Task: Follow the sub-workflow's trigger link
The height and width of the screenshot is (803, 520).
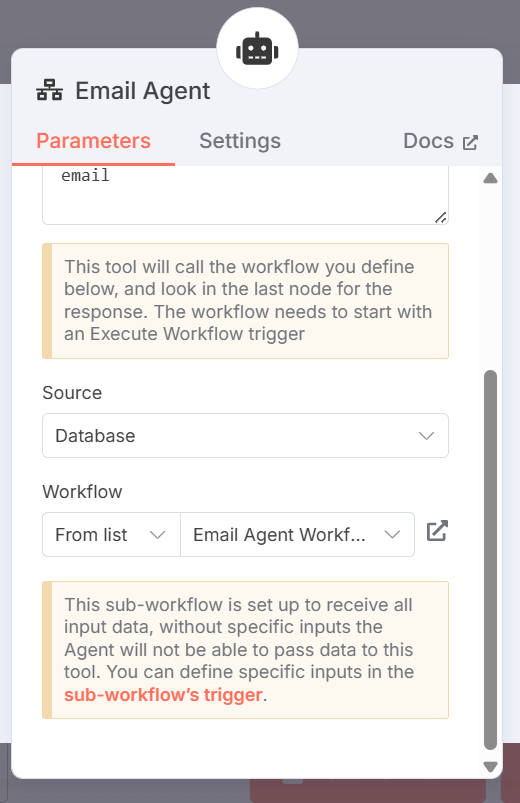Action: pos(163,694)
